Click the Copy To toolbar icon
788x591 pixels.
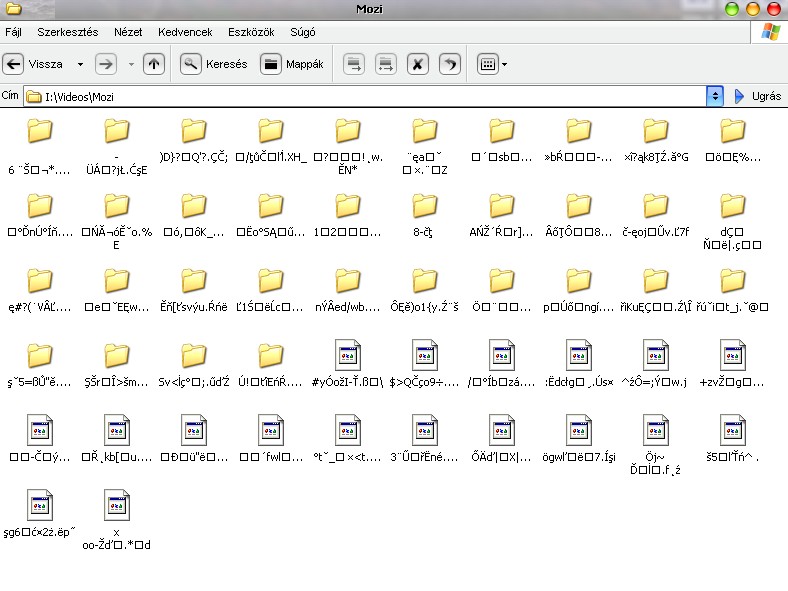(x=385, y=64)
